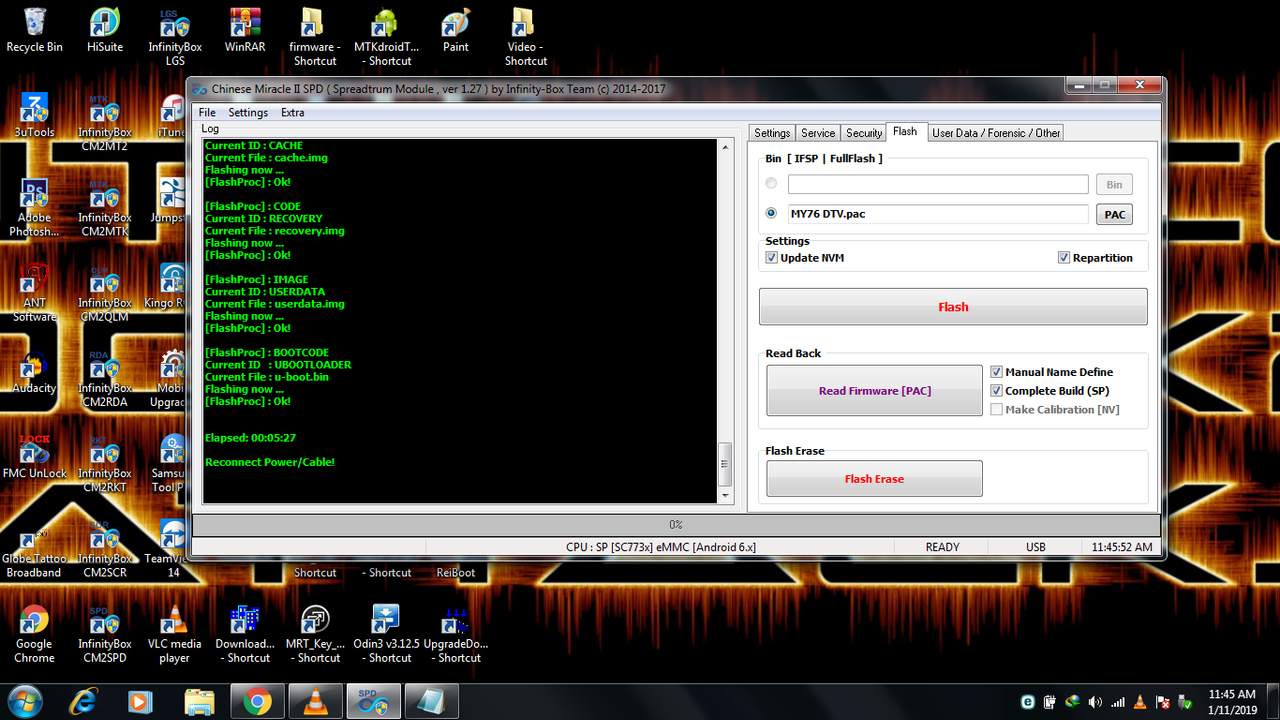Screen dimensions: 1280x720
Task: Switch to the Security tab
Action: pyautogui.click(x=864, y=133)
